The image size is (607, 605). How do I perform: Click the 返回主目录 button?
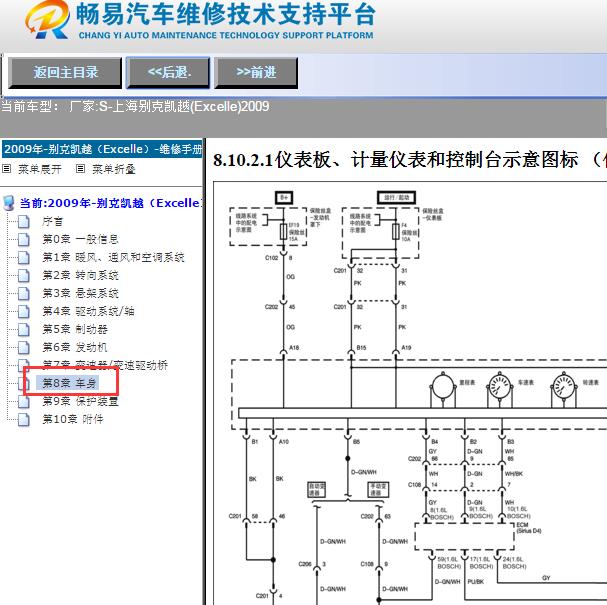coord(65,73)
